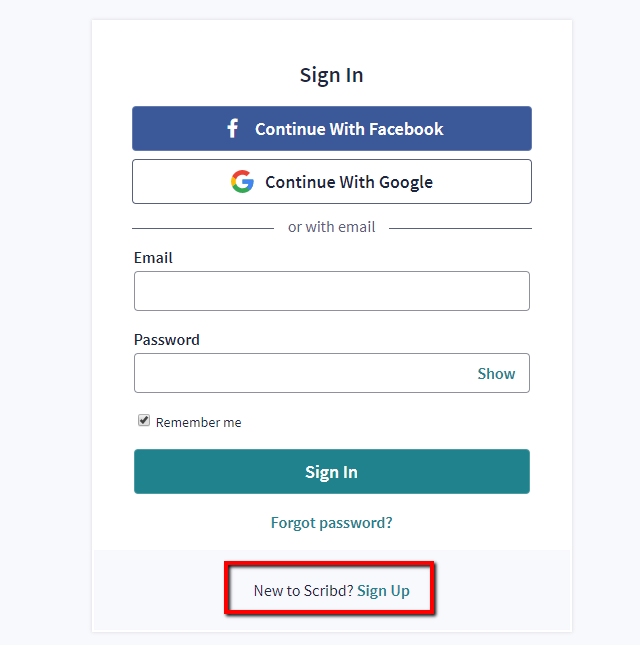Click the Sign In heading

(331, 75)
